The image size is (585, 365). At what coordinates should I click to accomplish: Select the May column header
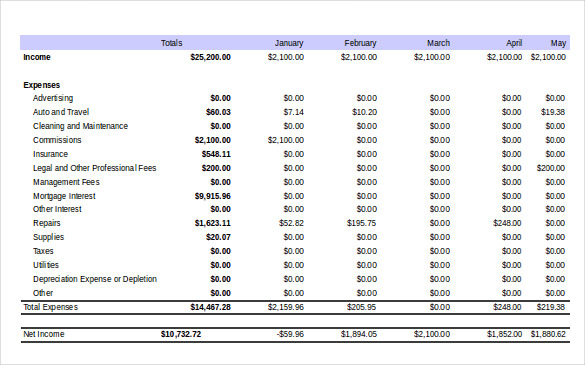click(x=558, y=43)
